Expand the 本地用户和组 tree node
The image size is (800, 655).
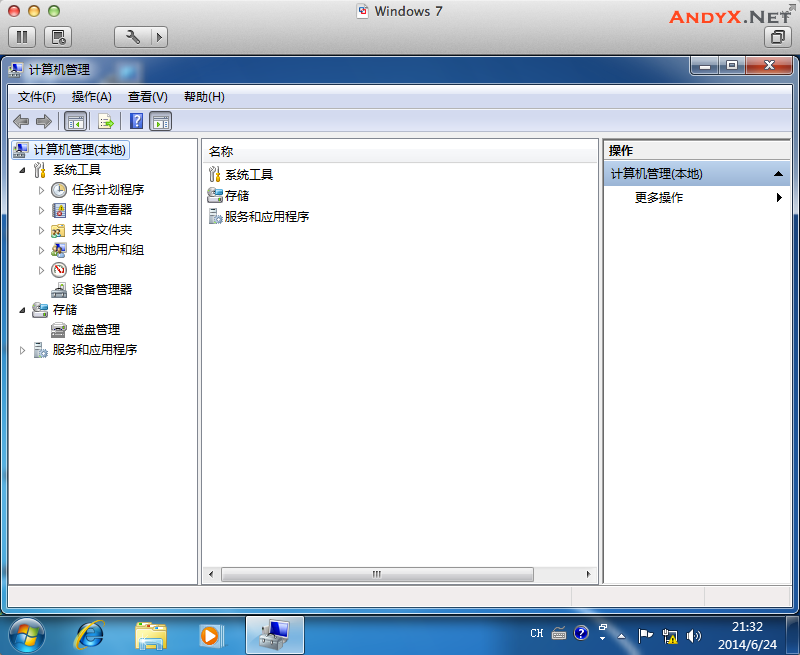point(41,250)
